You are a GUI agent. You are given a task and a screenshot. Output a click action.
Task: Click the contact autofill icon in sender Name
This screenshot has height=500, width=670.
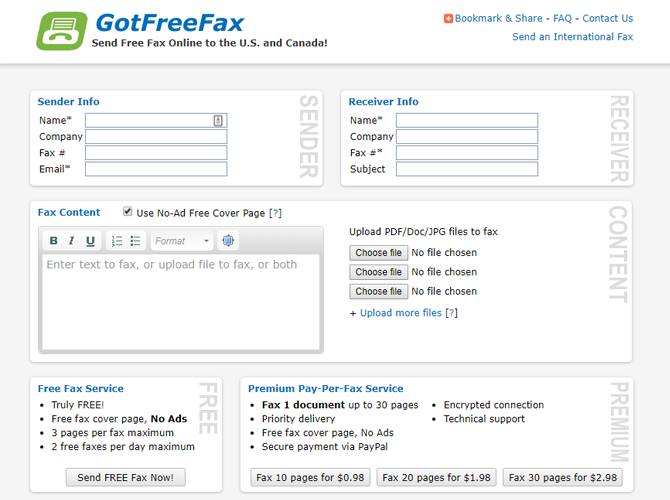[218, 121]
